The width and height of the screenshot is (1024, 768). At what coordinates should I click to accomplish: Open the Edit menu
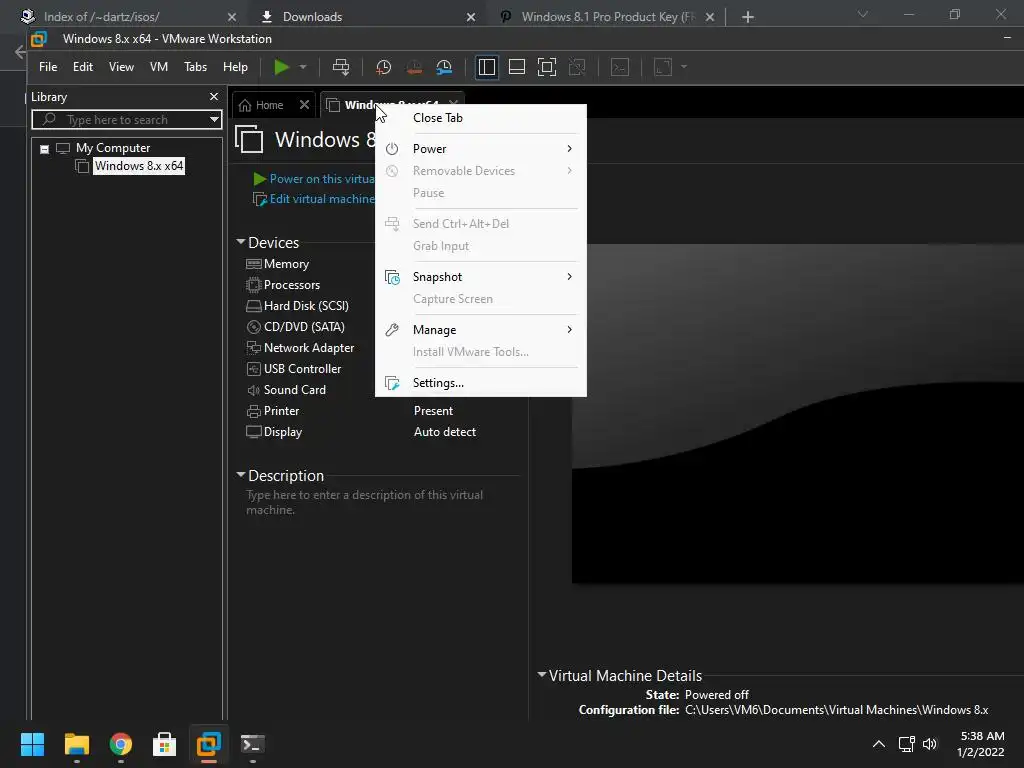pyautogui.click(x=82, y=67)
